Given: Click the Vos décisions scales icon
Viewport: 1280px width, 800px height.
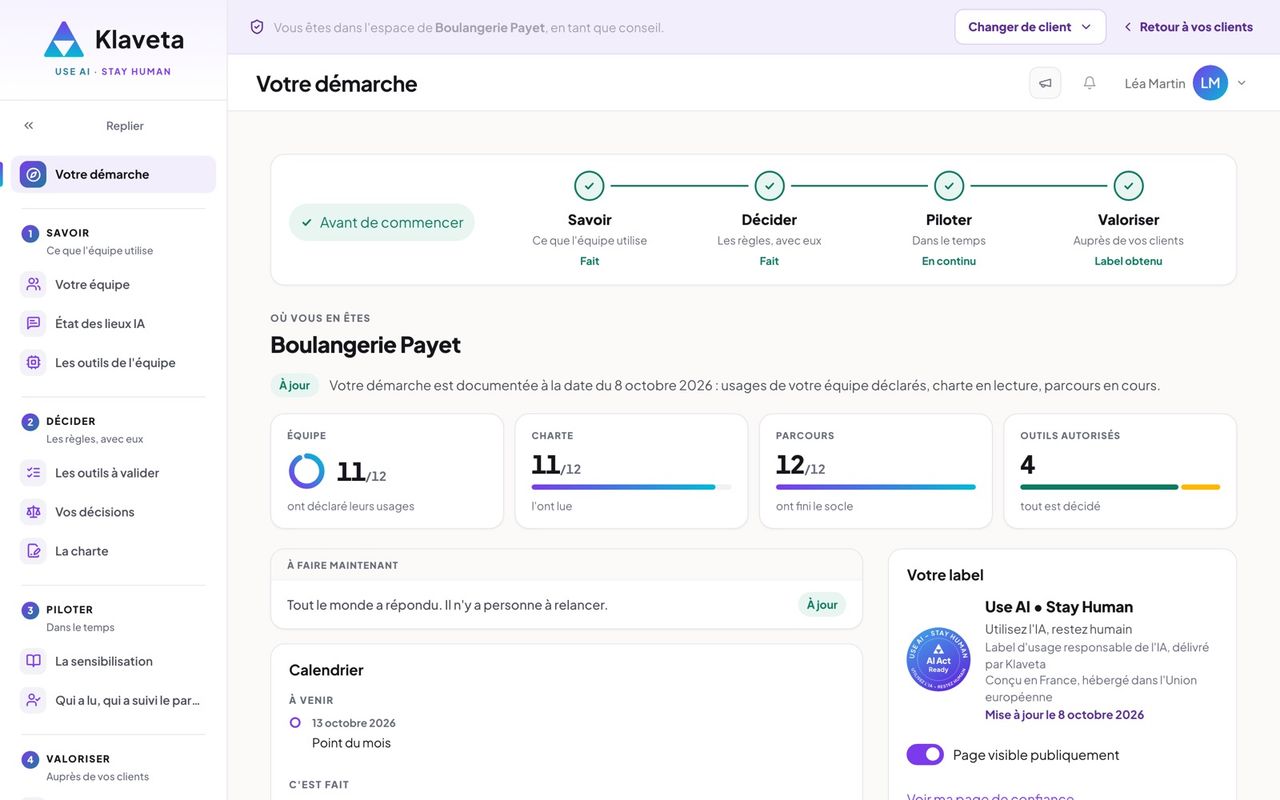Looking at the screenshot, I should pos(33,511).
